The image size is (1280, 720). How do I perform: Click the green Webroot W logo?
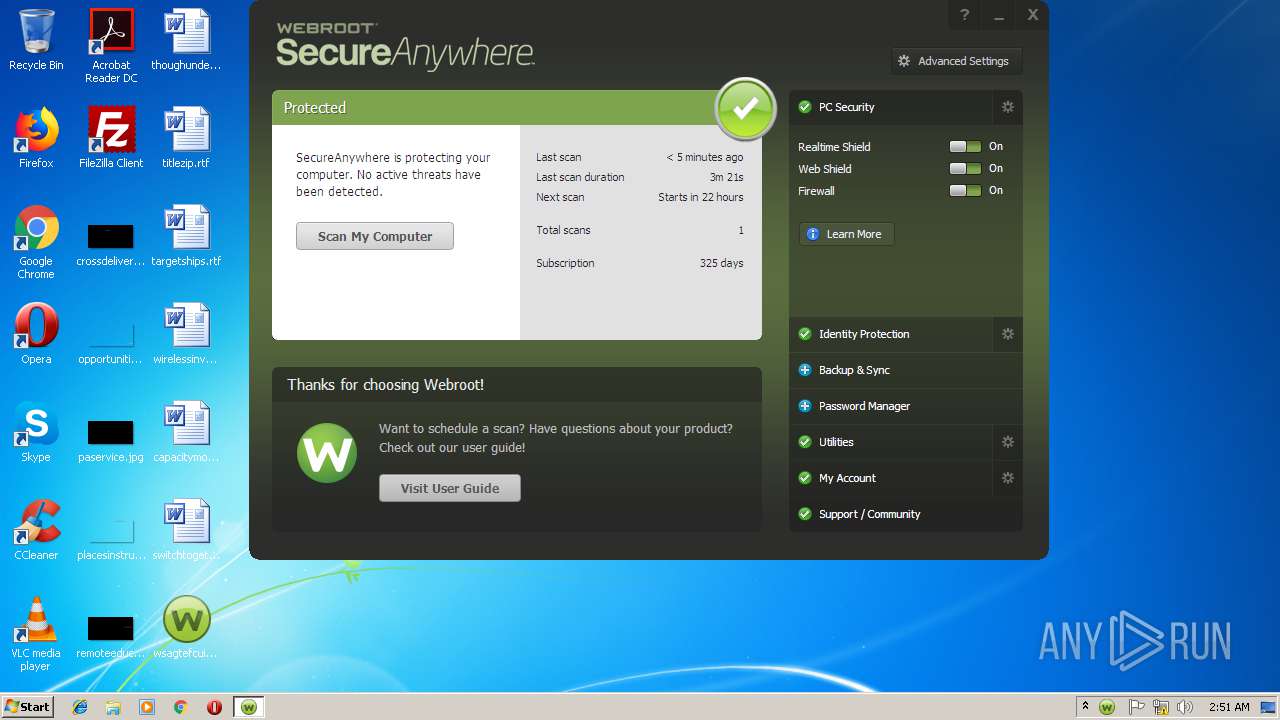pyautogui.click(x=326, y=454)
